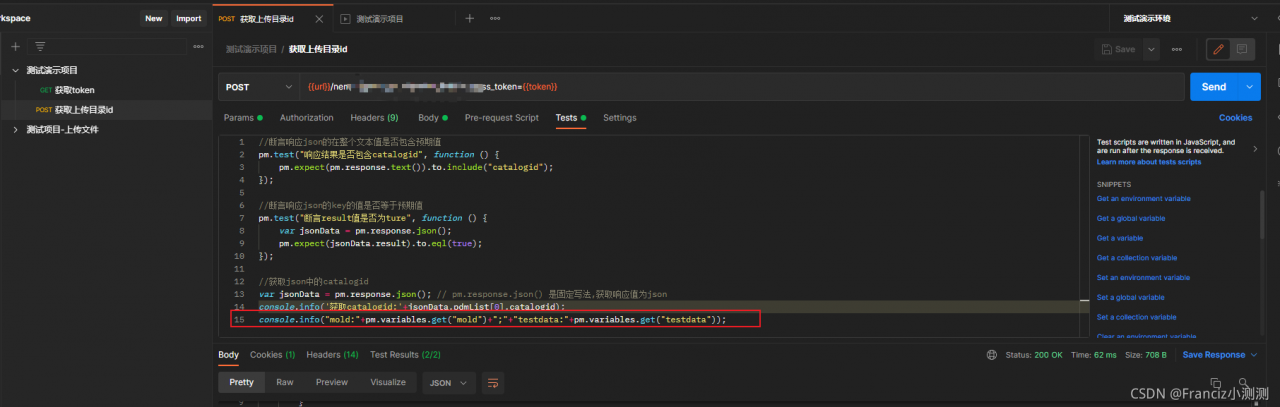Switch to the request Body tab

(432, 118)
